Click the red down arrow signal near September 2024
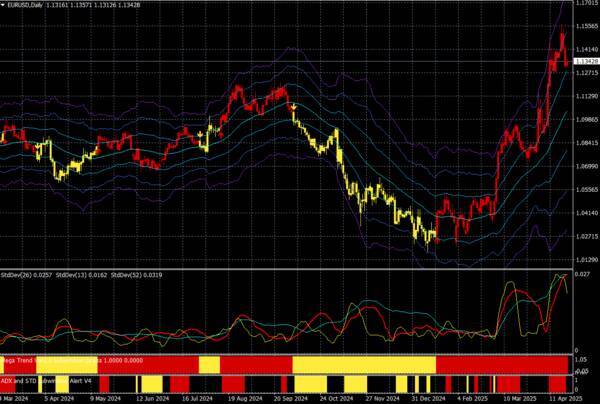Image resolution: width=600 pixels, height=404 pixels. [293, 105]
